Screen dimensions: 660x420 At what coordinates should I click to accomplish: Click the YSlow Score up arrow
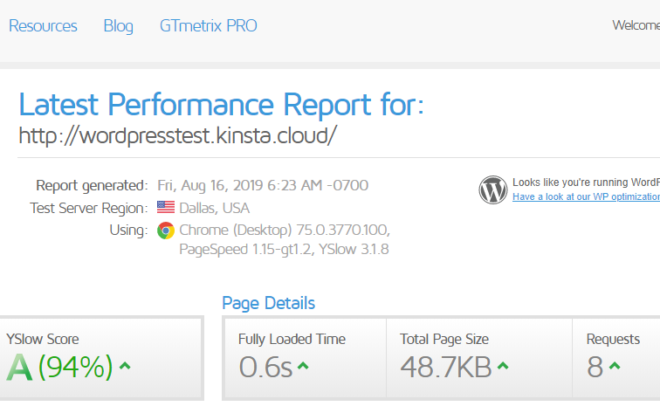click(x=125, y=366)
